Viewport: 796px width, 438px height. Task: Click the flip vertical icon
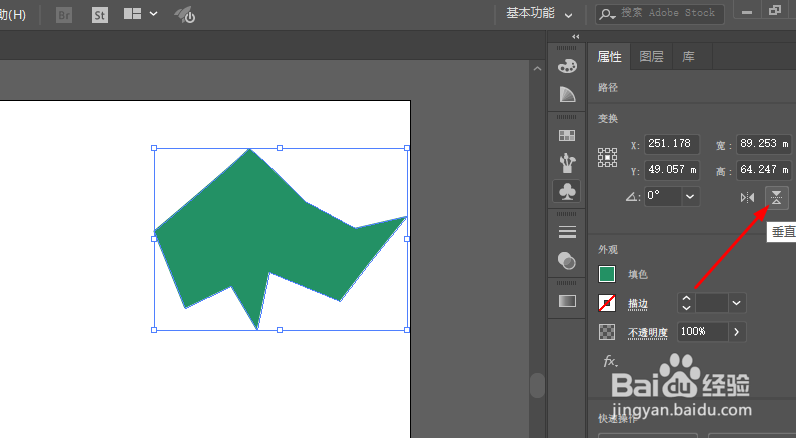click(776, 197)
